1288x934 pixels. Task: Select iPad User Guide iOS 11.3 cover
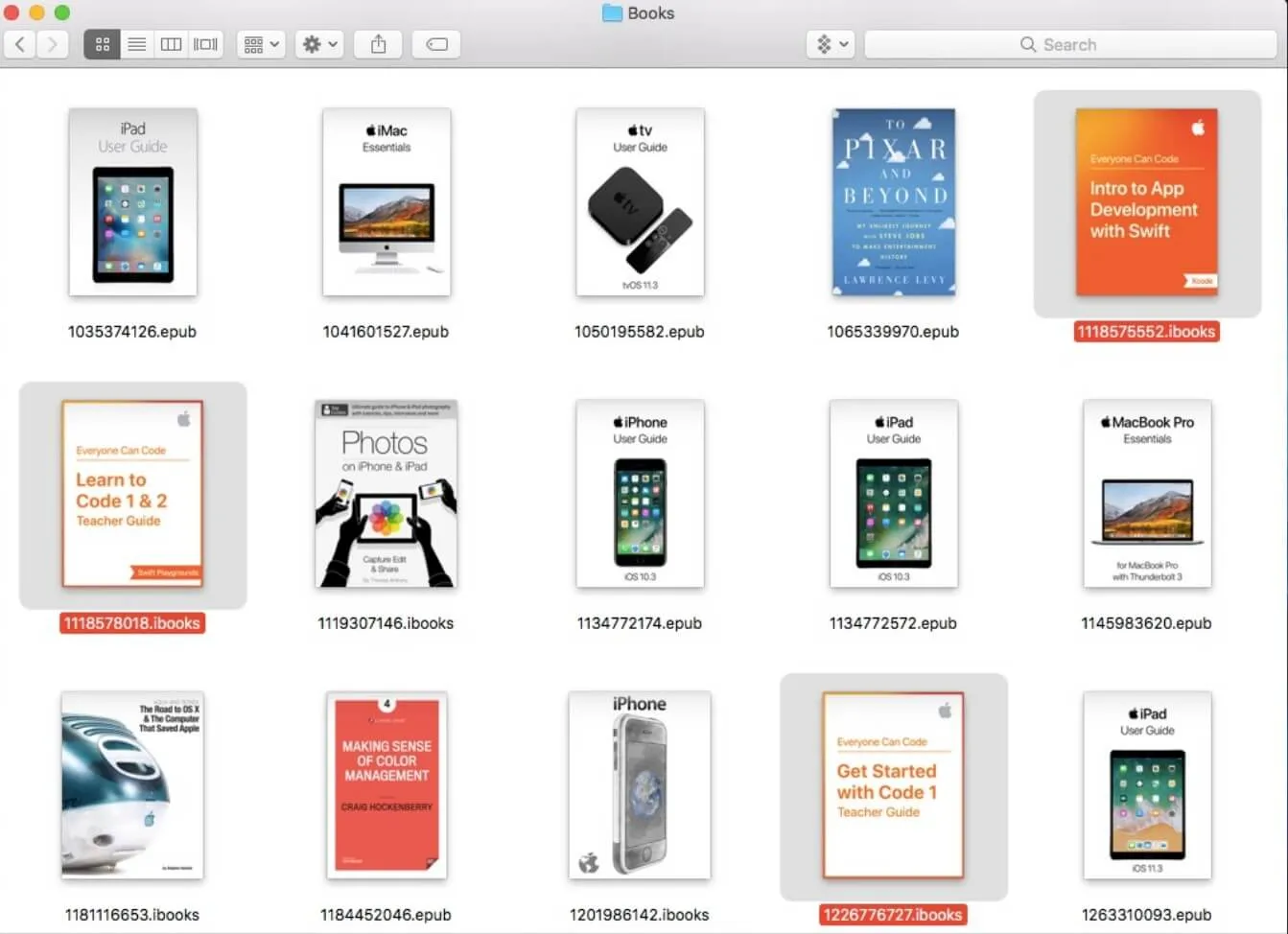(x=1147, y=785)
